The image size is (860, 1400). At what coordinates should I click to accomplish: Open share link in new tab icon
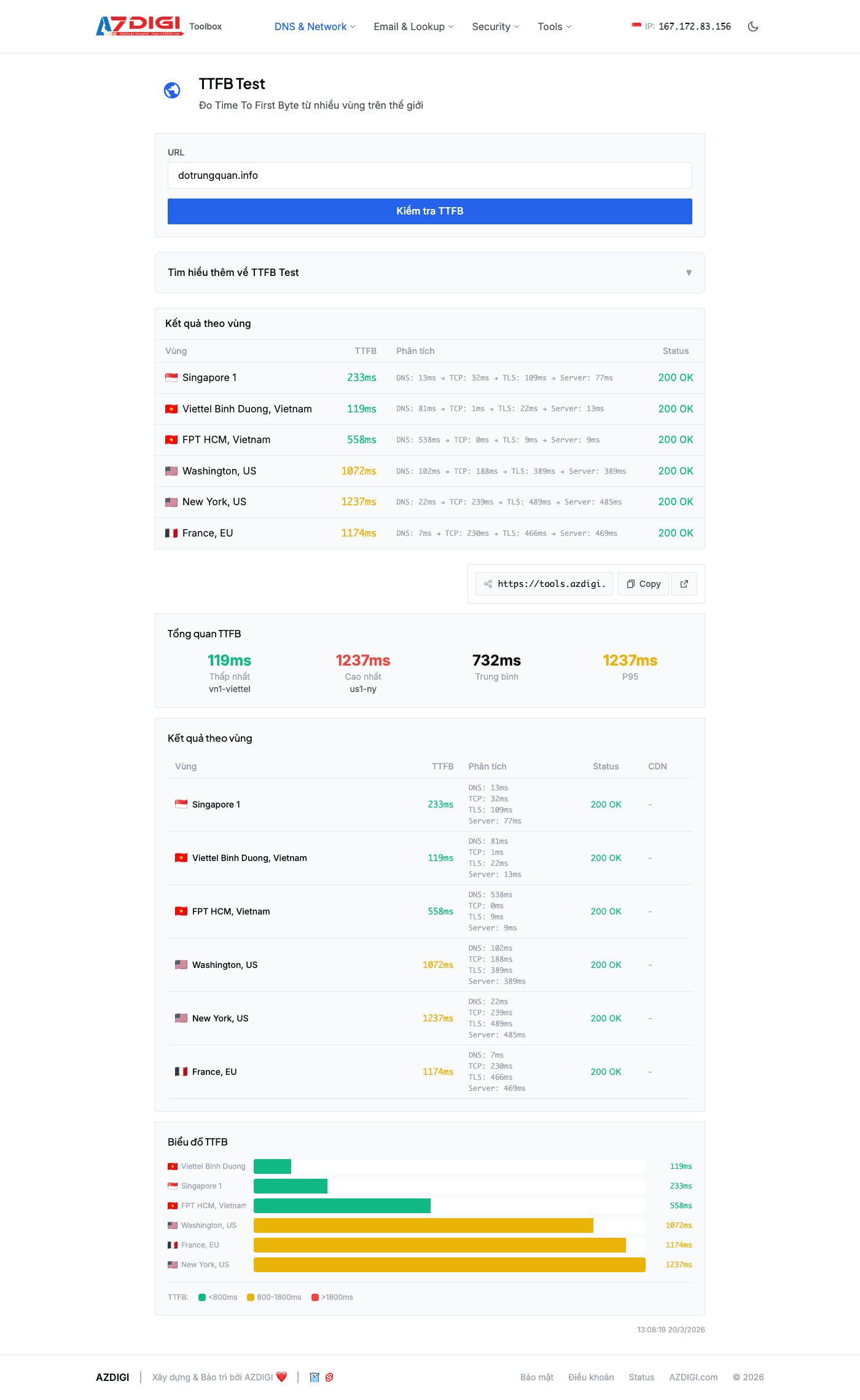coord(684,584)
